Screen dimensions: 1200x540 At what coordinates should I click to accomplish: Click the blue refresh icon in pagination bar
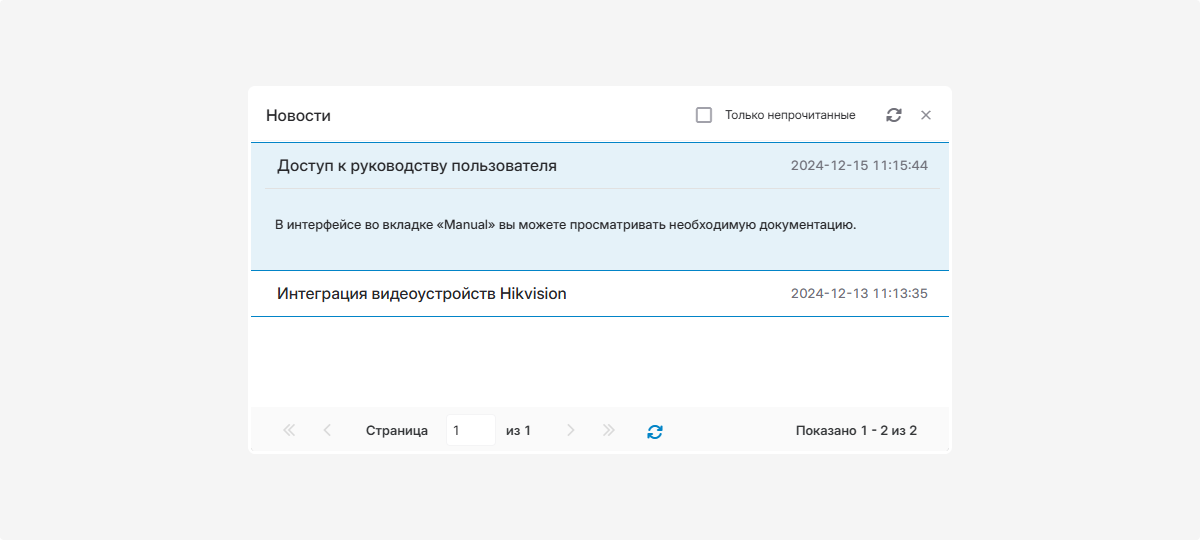click(655, 431)
